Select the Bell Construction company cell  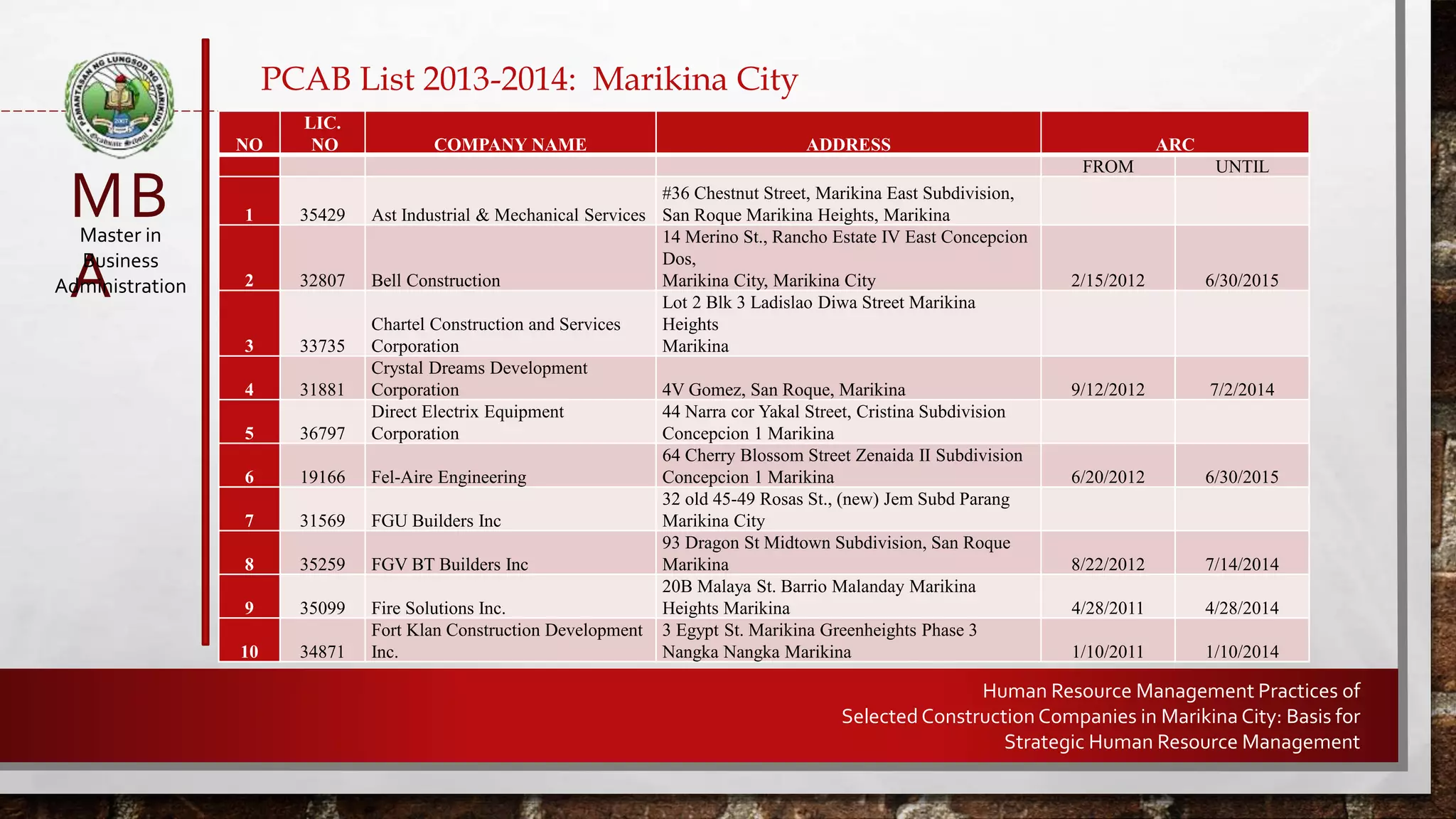pyautogui.click(x=436, y=280)
